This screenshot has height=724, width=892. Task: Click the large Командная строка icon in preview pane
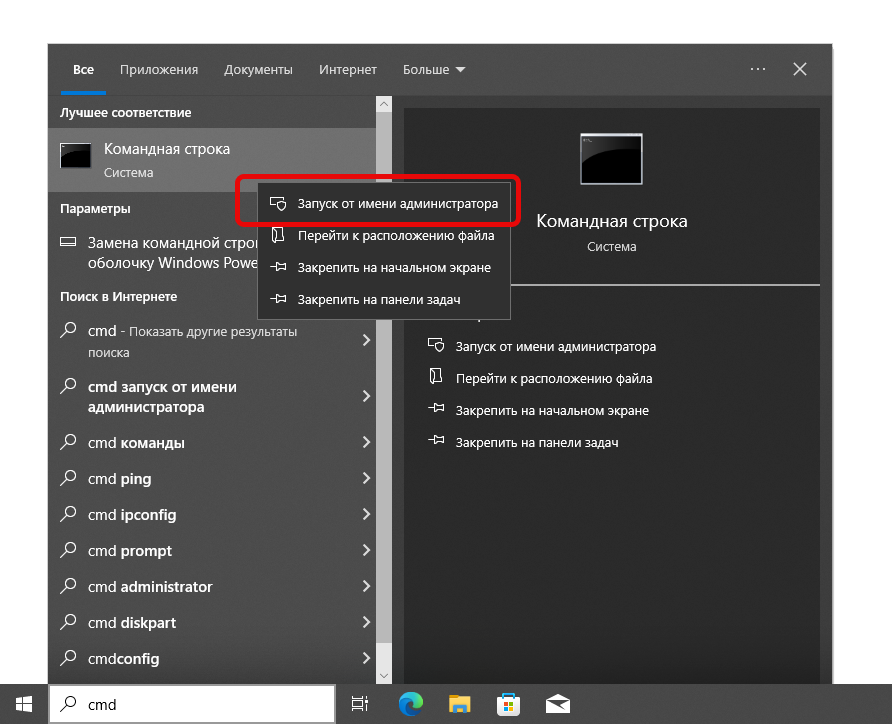pyautogui.click(x=611, y=159)
